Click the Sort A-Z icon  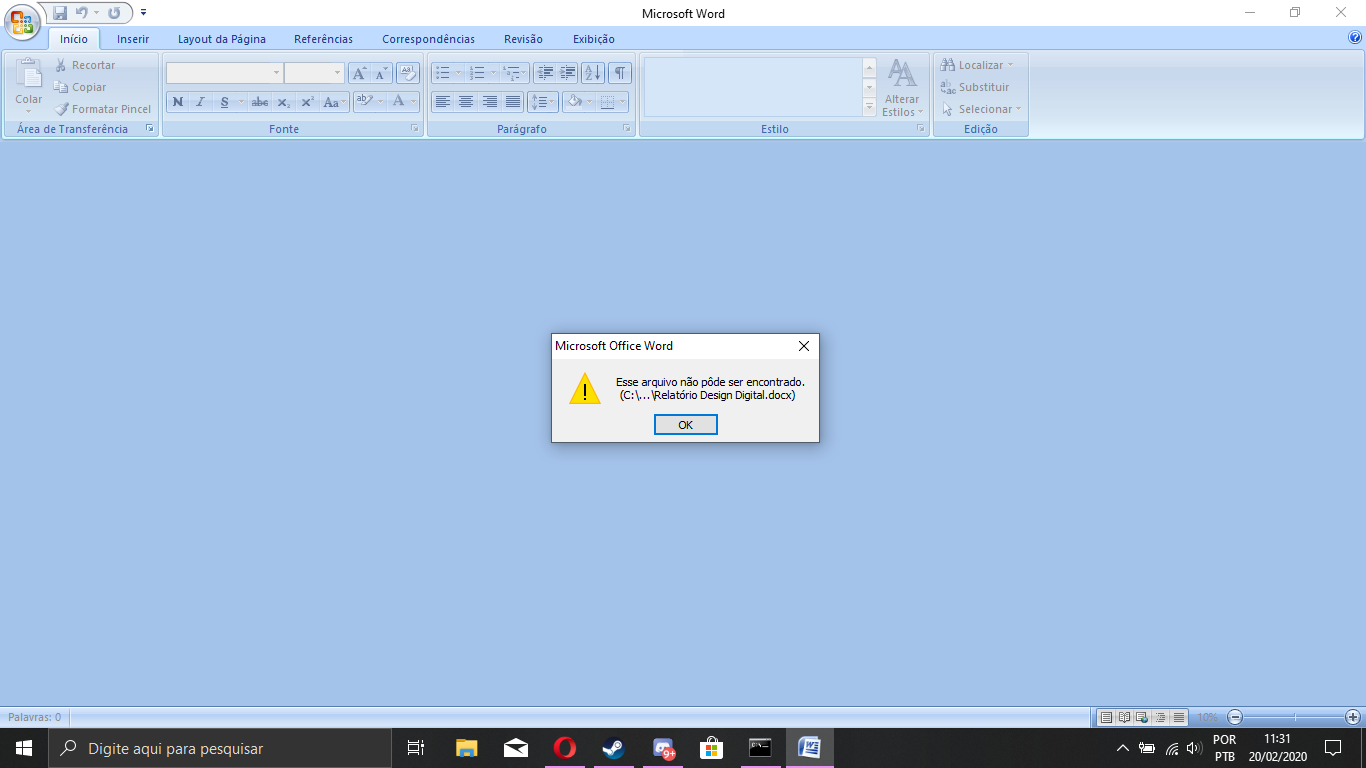click(593, 73)
